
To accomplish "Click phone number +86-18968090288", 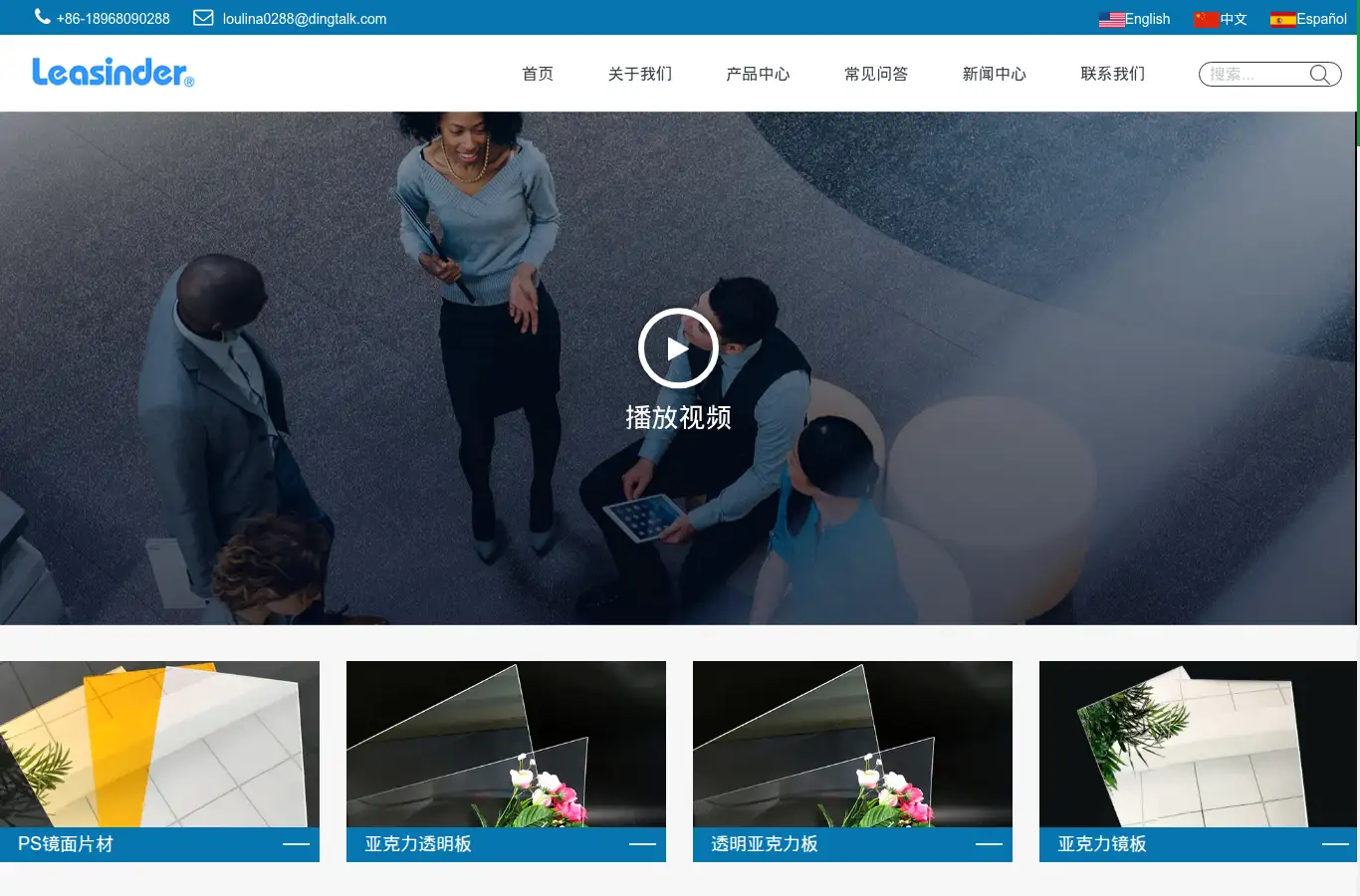I will tap(113, 19).
